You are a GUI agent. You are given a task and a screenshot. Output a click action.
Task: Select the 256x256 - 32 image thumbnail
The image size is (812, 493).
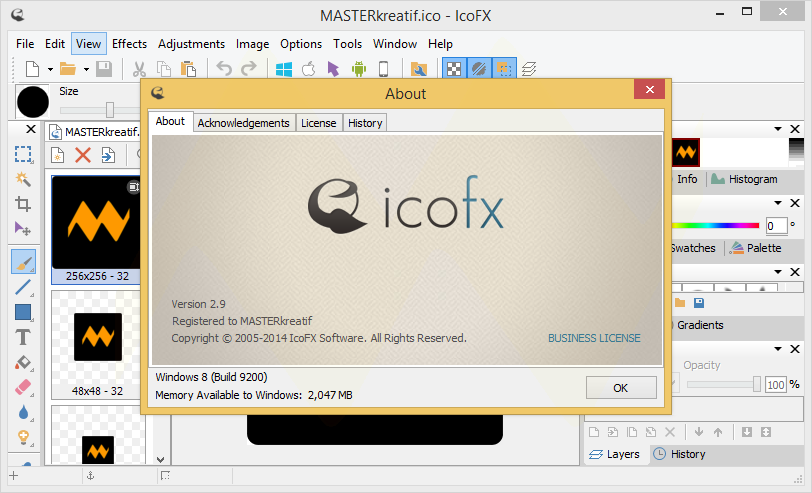pyautogui.click(x=97, y=229)
